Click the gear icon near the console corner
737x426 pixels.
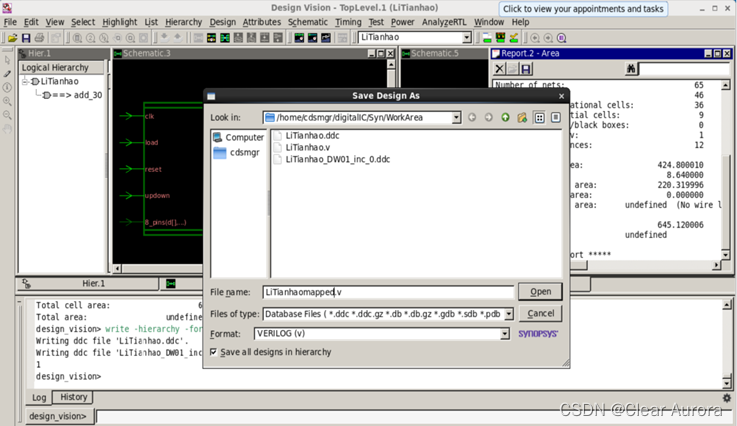coord(727,398)
